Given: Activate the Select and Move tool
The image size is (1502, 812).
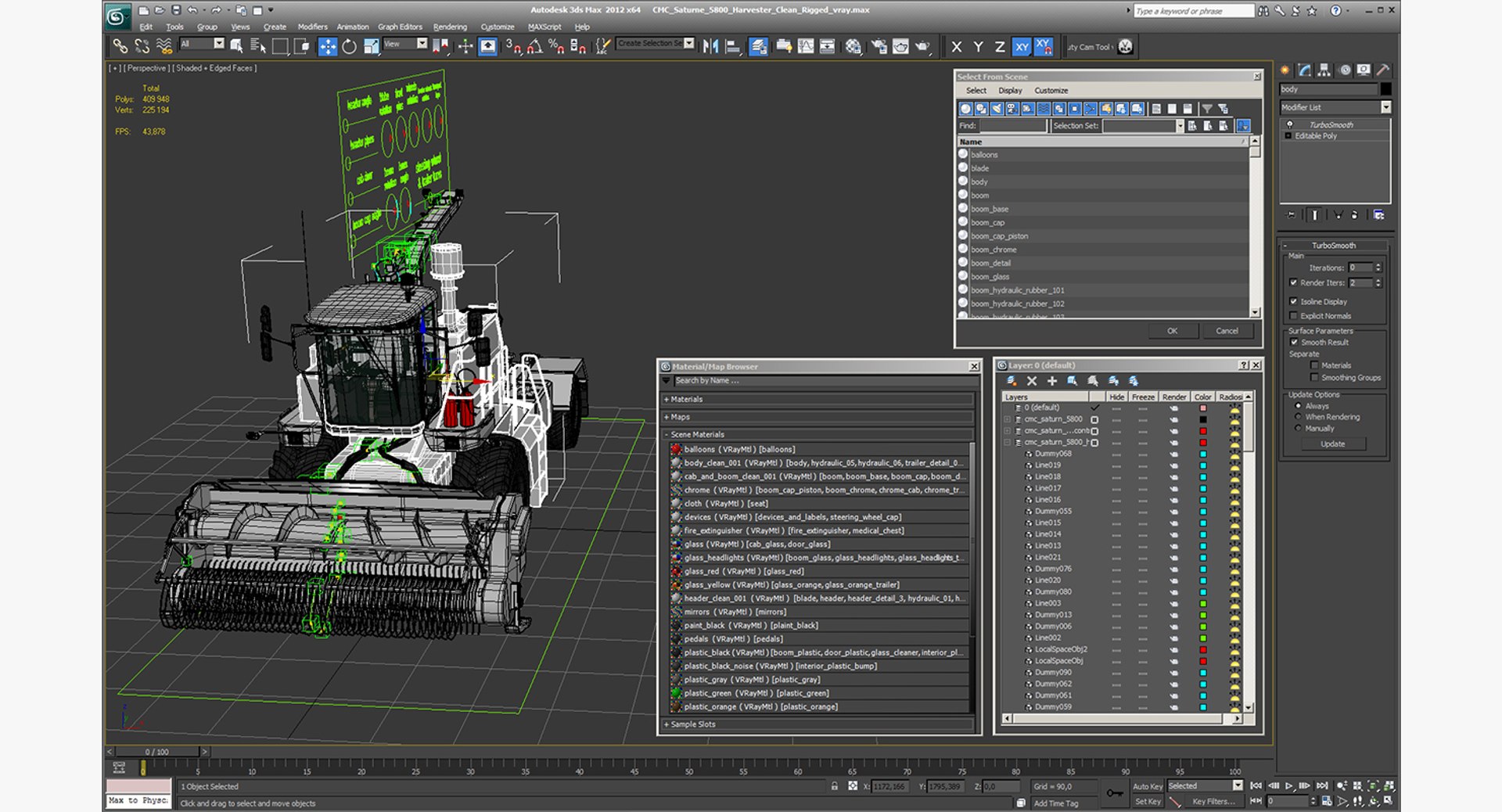Looking at the screenshot, I should (x=327, y=46).
